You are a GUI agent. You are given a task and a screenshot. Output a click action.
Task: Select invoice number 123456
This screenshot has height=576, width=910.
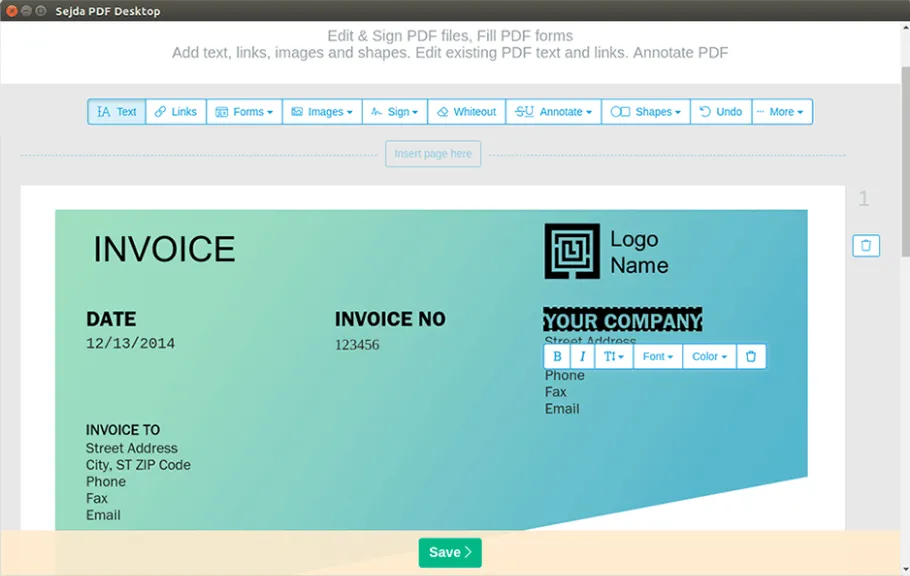click(x=357, y=345)
